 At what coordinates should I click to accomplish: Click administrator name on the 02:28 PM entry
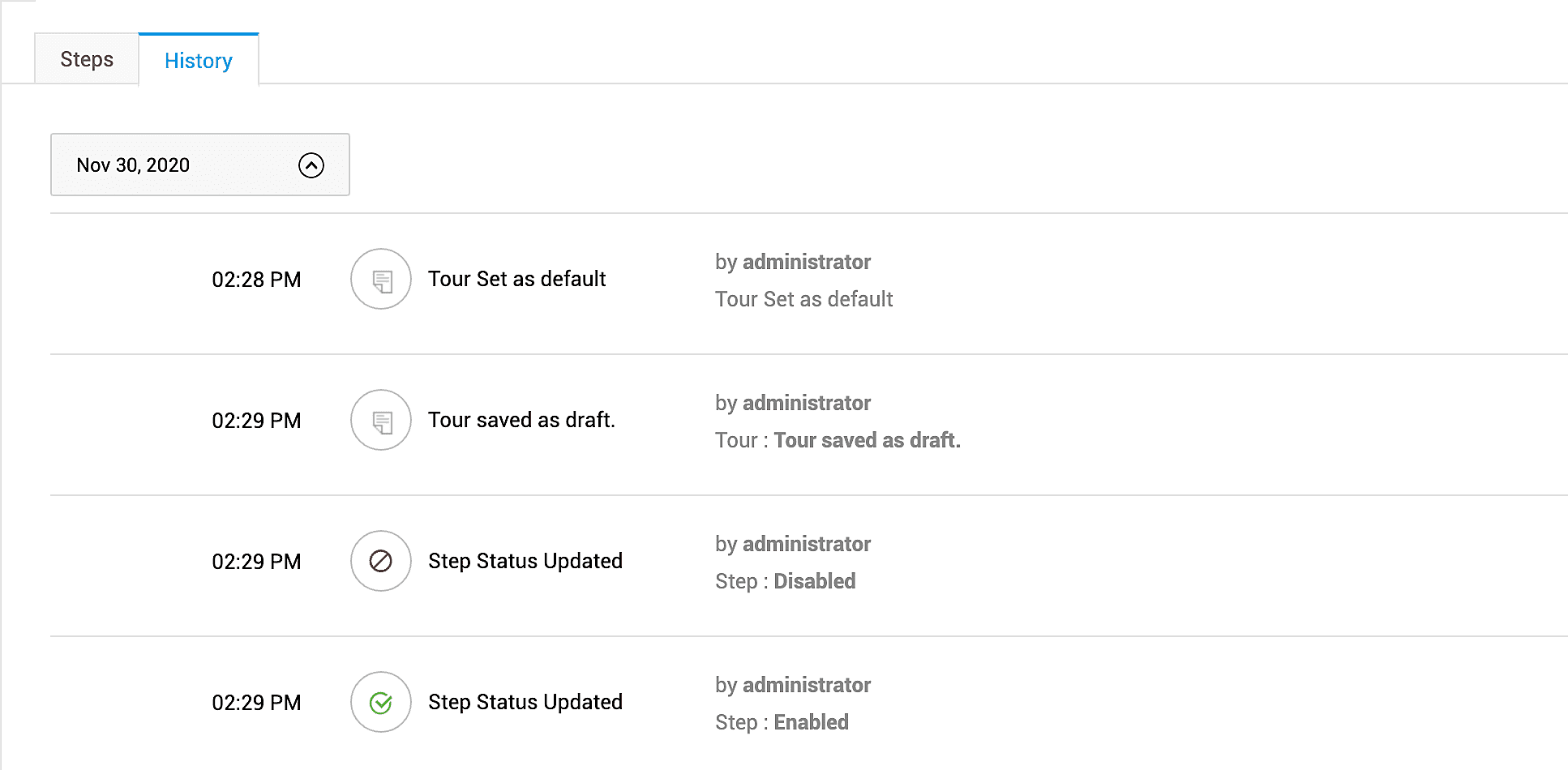(807, 262)
